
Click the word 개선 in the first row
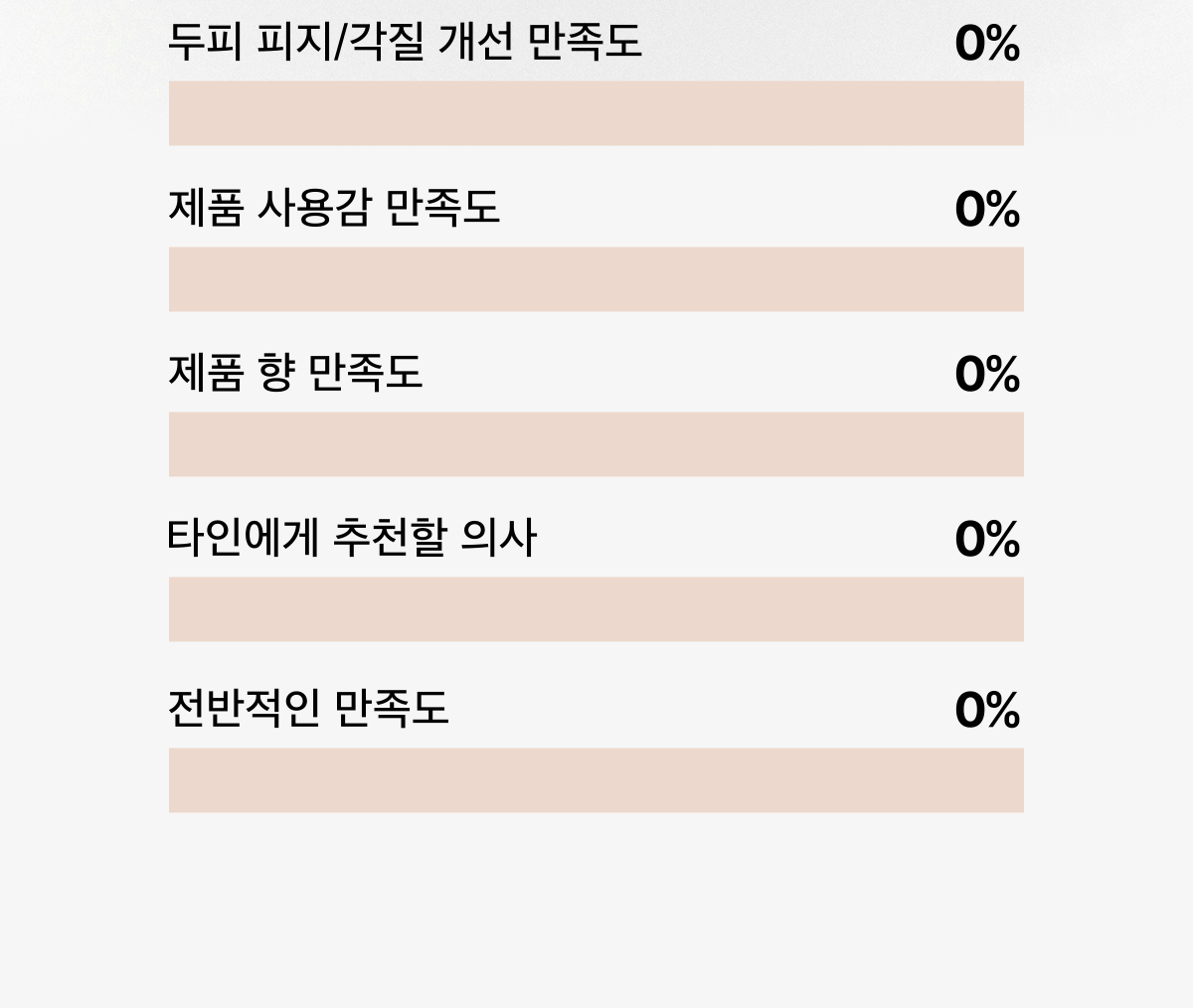click(x=475, y=43)
